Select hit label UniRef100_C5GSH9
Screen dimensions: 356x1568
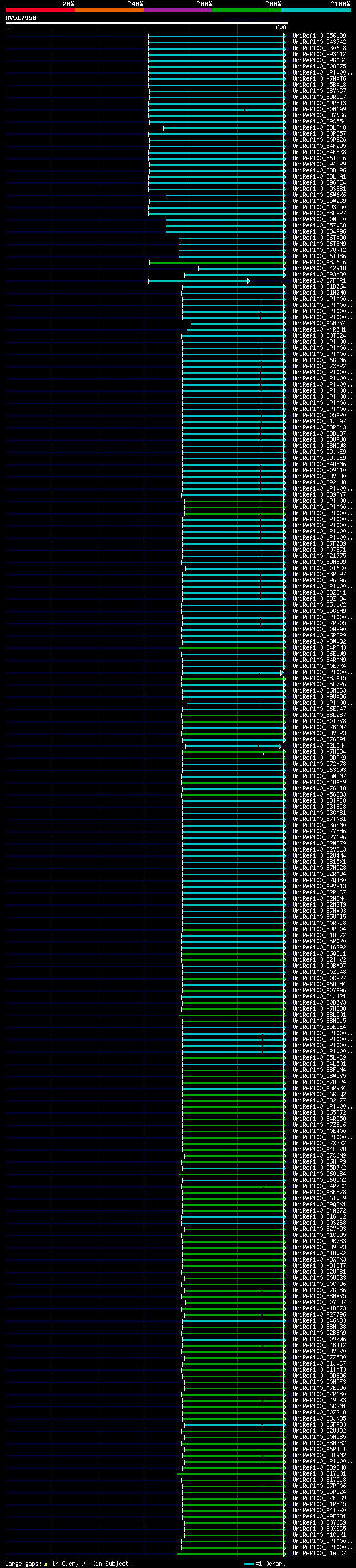point(319,611)
